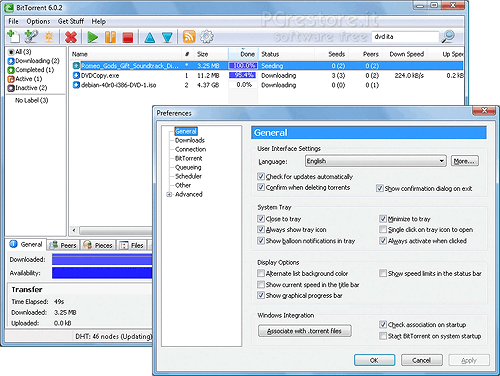500x376 pixels.
Task: Click the Move Down Queue arrow icon
Action: click(167, 37)
